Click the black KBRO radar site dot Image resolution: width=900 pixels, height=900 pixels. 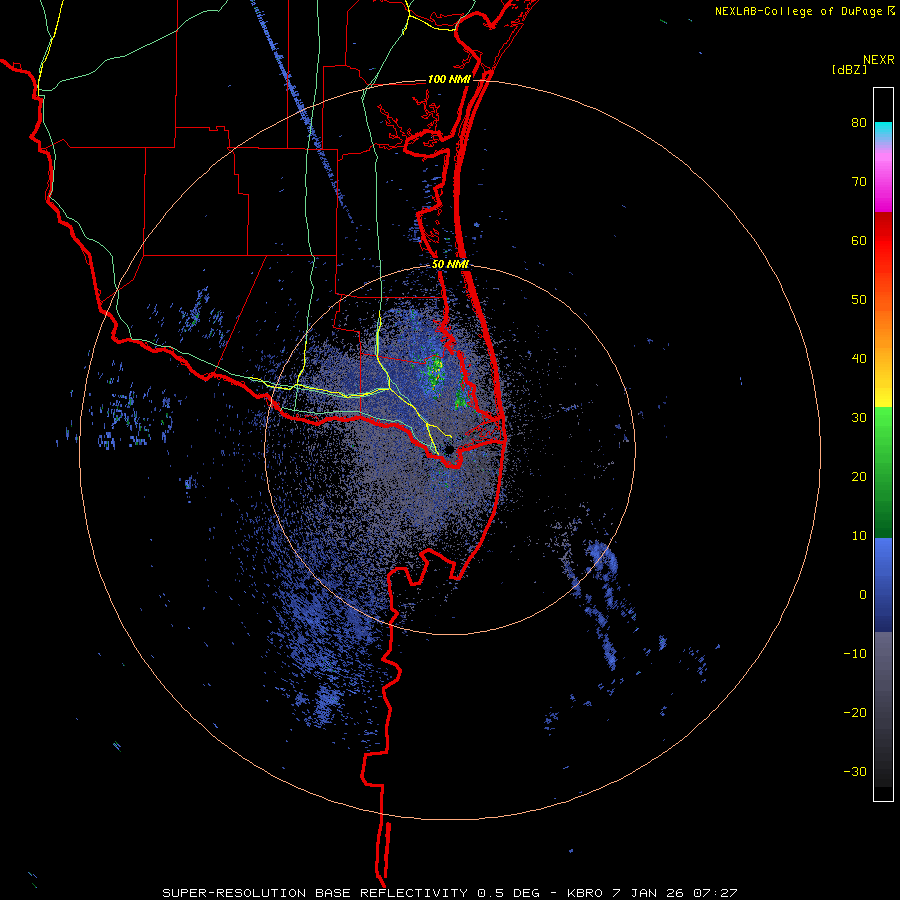pyautogui.click(x=449, y=449)
